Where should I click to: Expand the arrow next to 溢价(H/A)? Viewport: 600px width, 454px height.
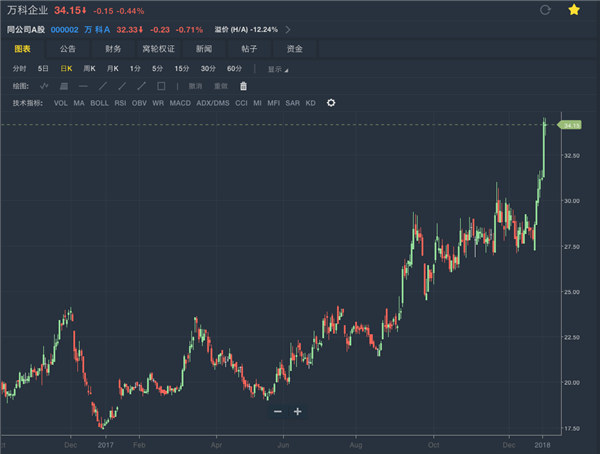tap(287, 30)
